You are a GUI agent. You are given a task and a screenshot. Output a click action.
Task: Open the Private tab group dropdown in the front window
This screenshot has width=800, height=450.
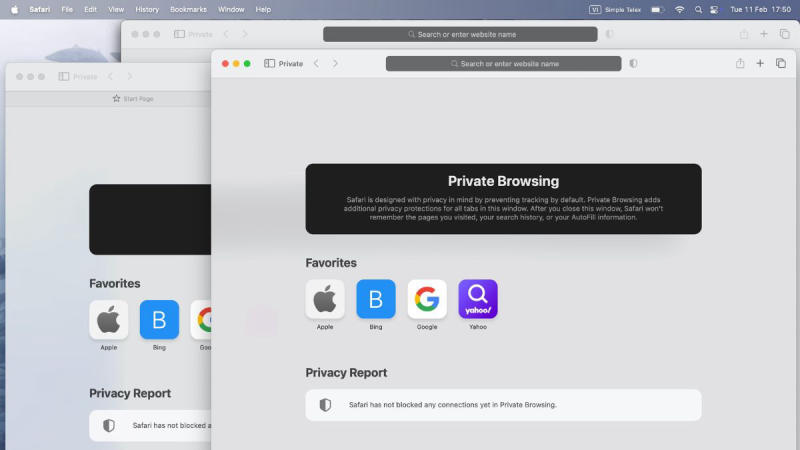point(290,63)
